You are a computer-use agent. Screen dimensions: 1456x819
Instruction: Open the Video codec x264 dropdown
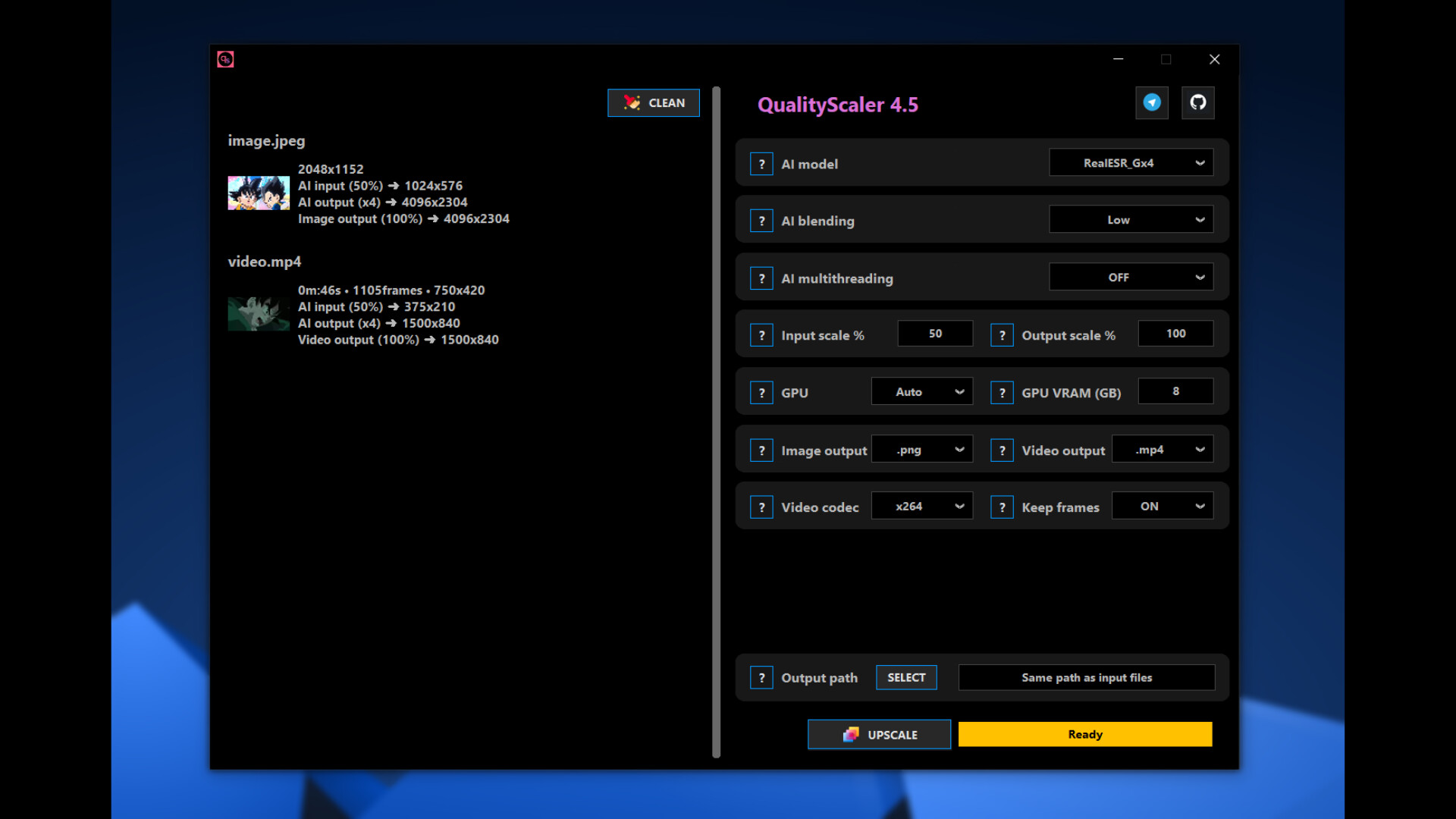pos(921,507)
